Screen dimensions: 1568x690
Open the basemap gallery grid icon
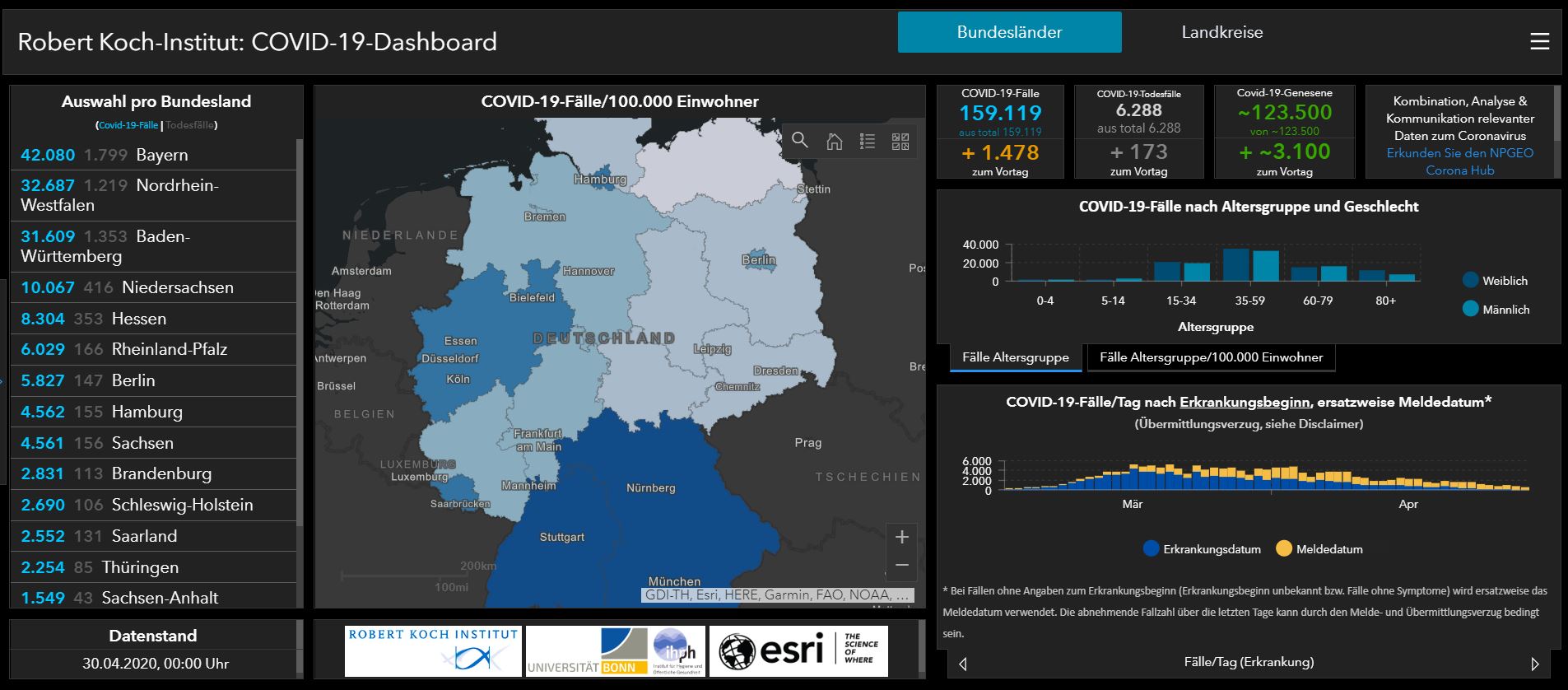point(900,142)
